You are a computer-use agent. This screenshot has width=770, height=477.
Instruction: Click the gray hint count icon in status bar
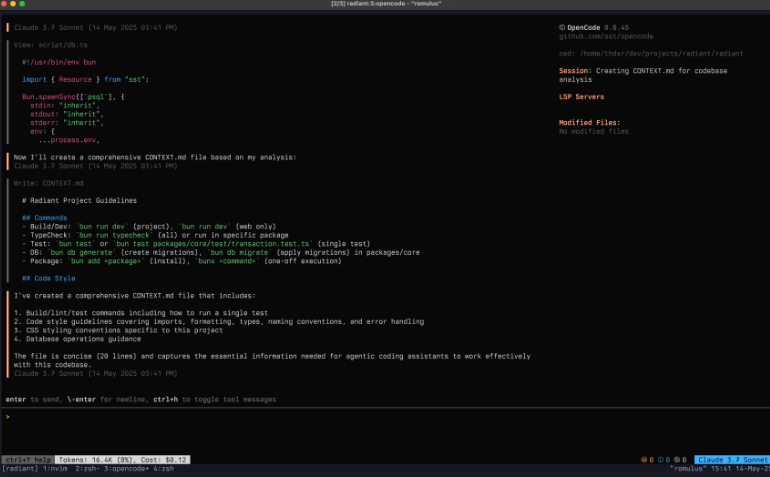point(677,460)
